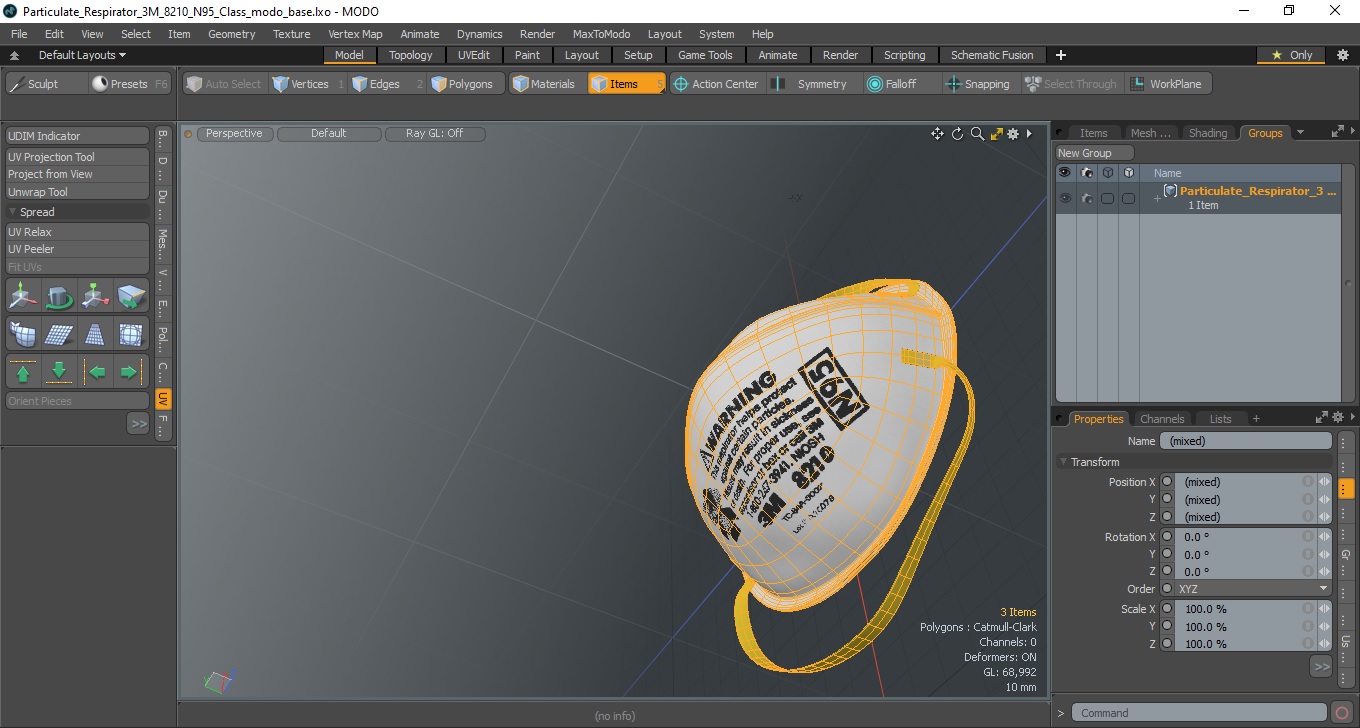Select the UV move tool icon
The height and width of the screenshot is (728, 1360).
coord(23,296)
